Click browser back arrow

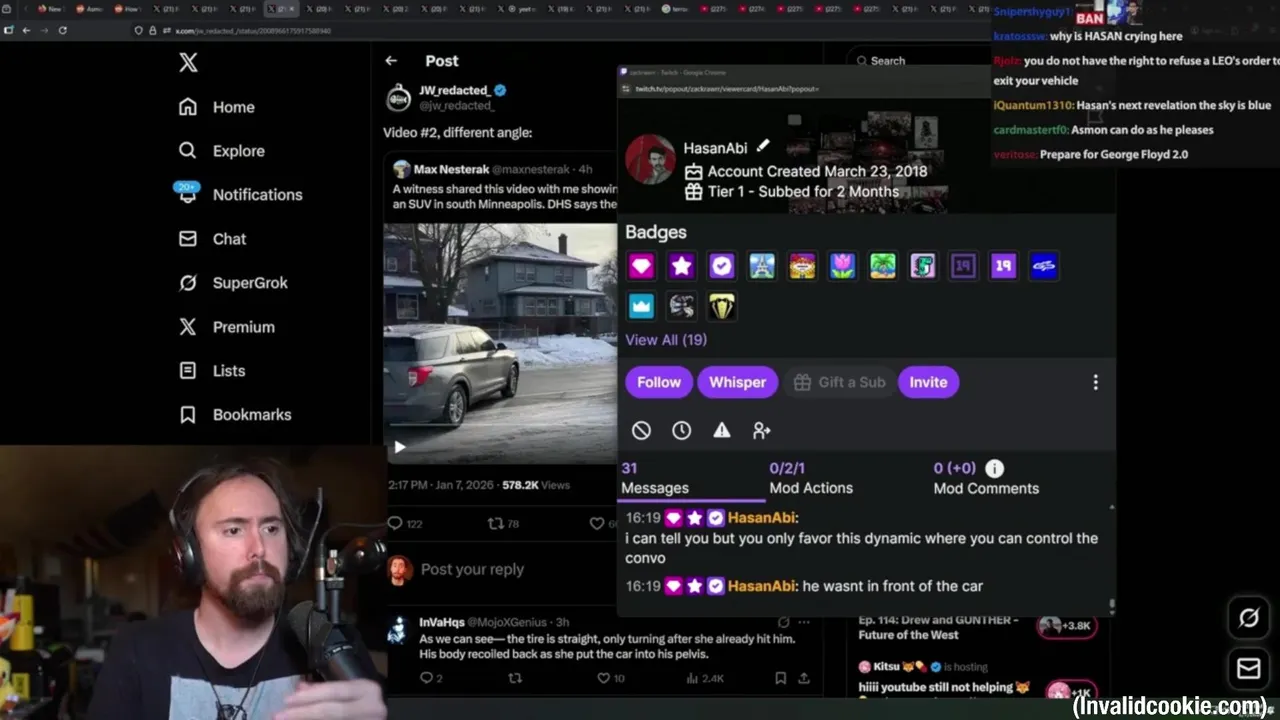pyautogui.click(x=26, y=30)
